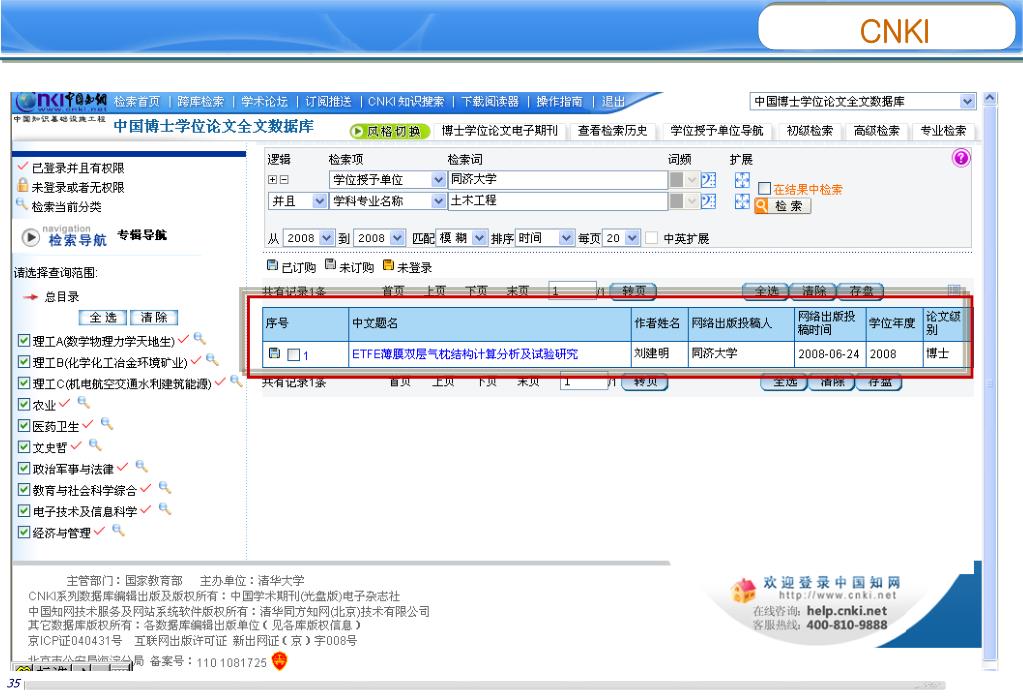The width and height of the screenshot is (1023, 696).
Task: Click the purple help question-mark icon
Action: [x=961, y=158]
